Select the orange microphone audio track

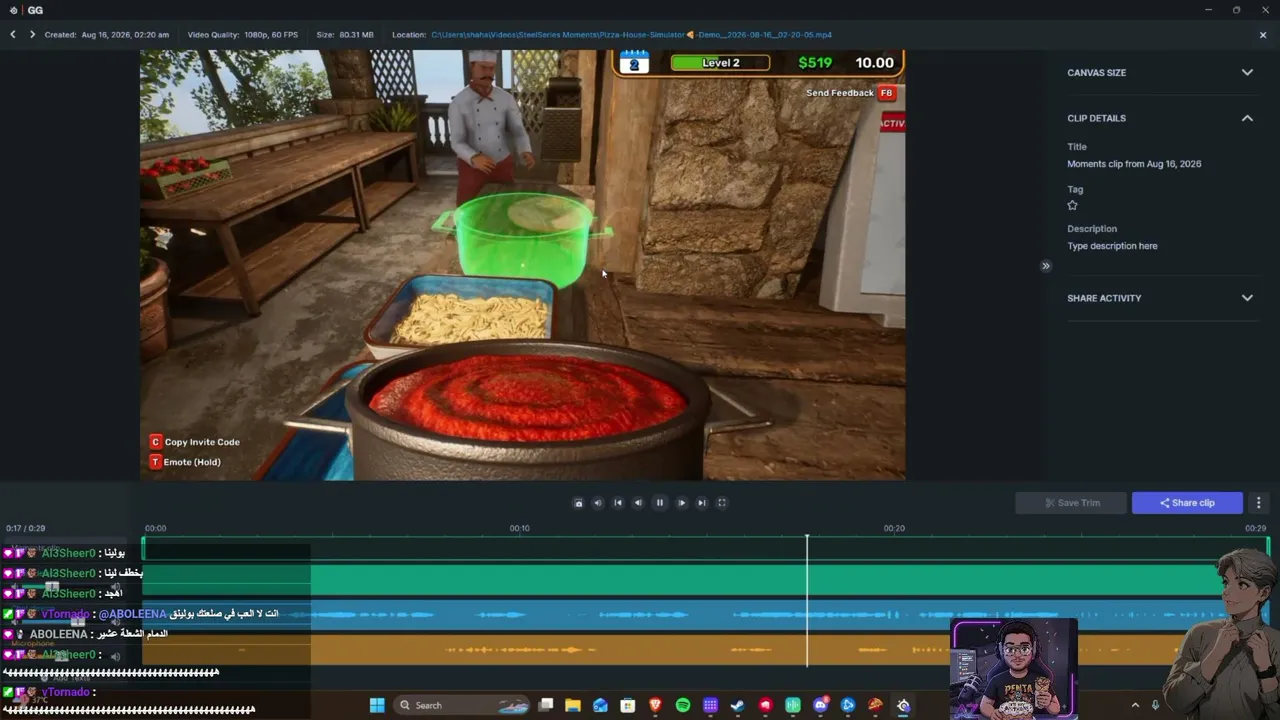(706, 650)
